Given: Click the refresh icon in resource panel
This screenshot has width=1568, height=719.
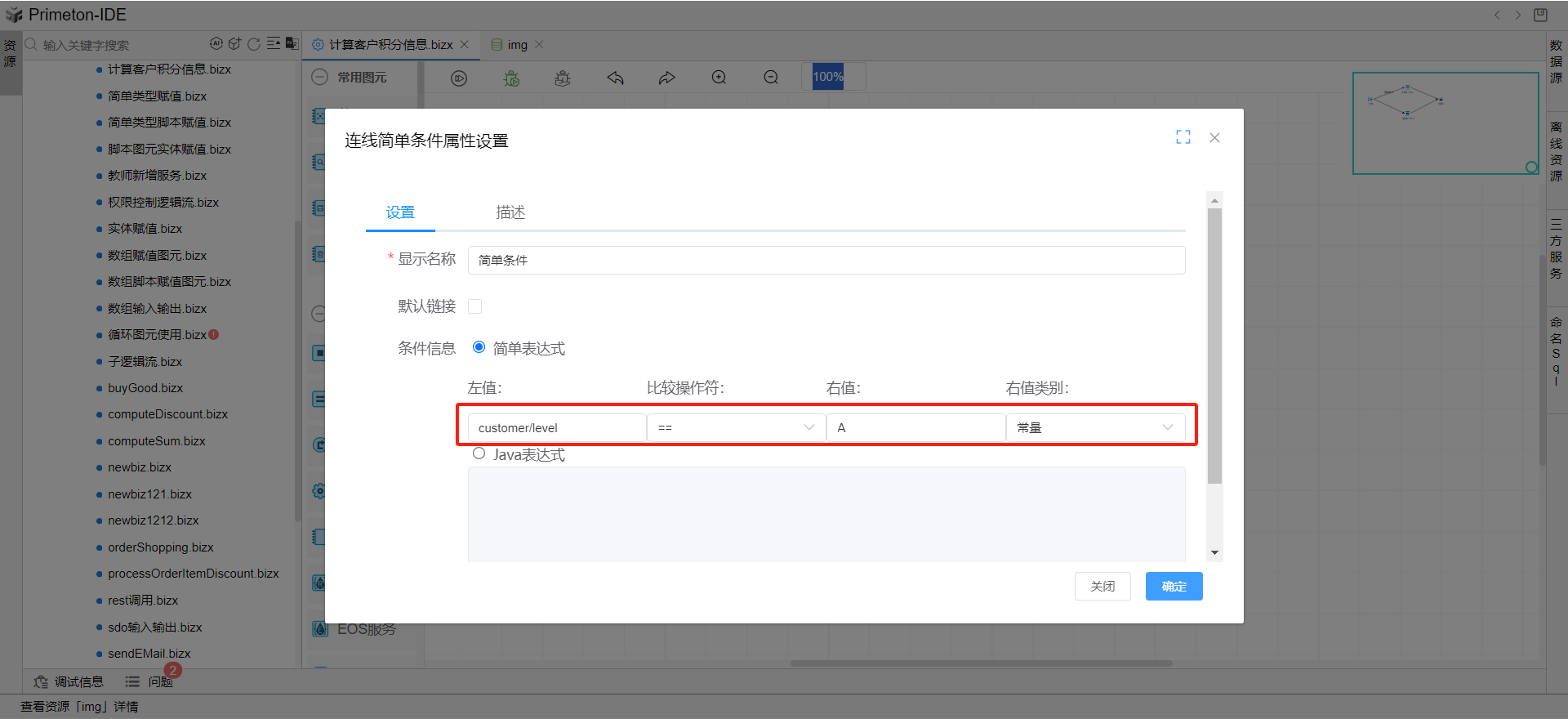Looking at the screenshot, I should tap(254, 44).
